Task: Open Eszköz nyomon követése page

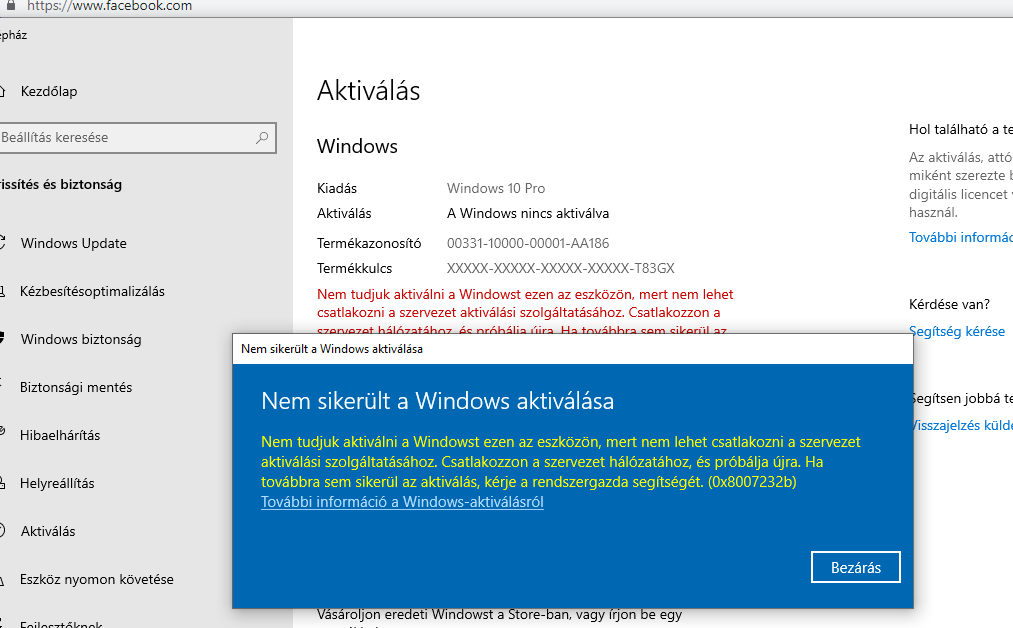Action: [96, 579]
